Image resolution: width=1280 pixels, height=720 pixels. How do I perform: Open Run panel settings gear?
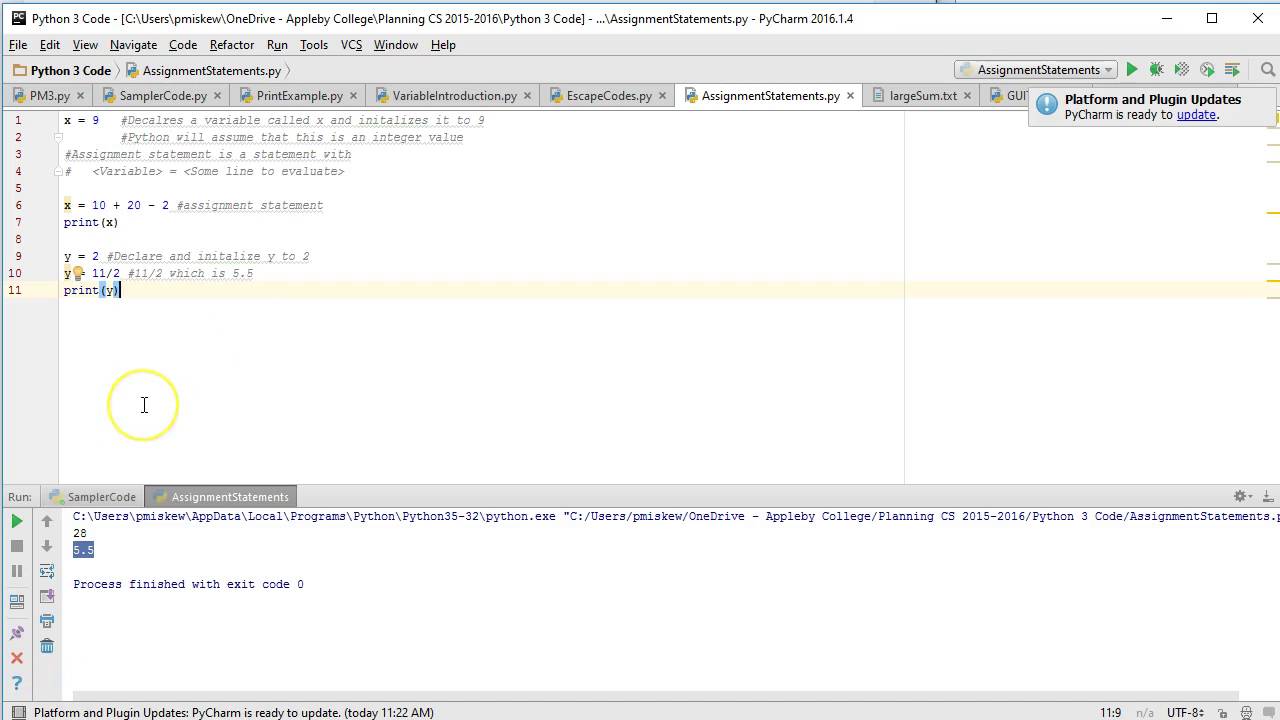pos(1242,496)
